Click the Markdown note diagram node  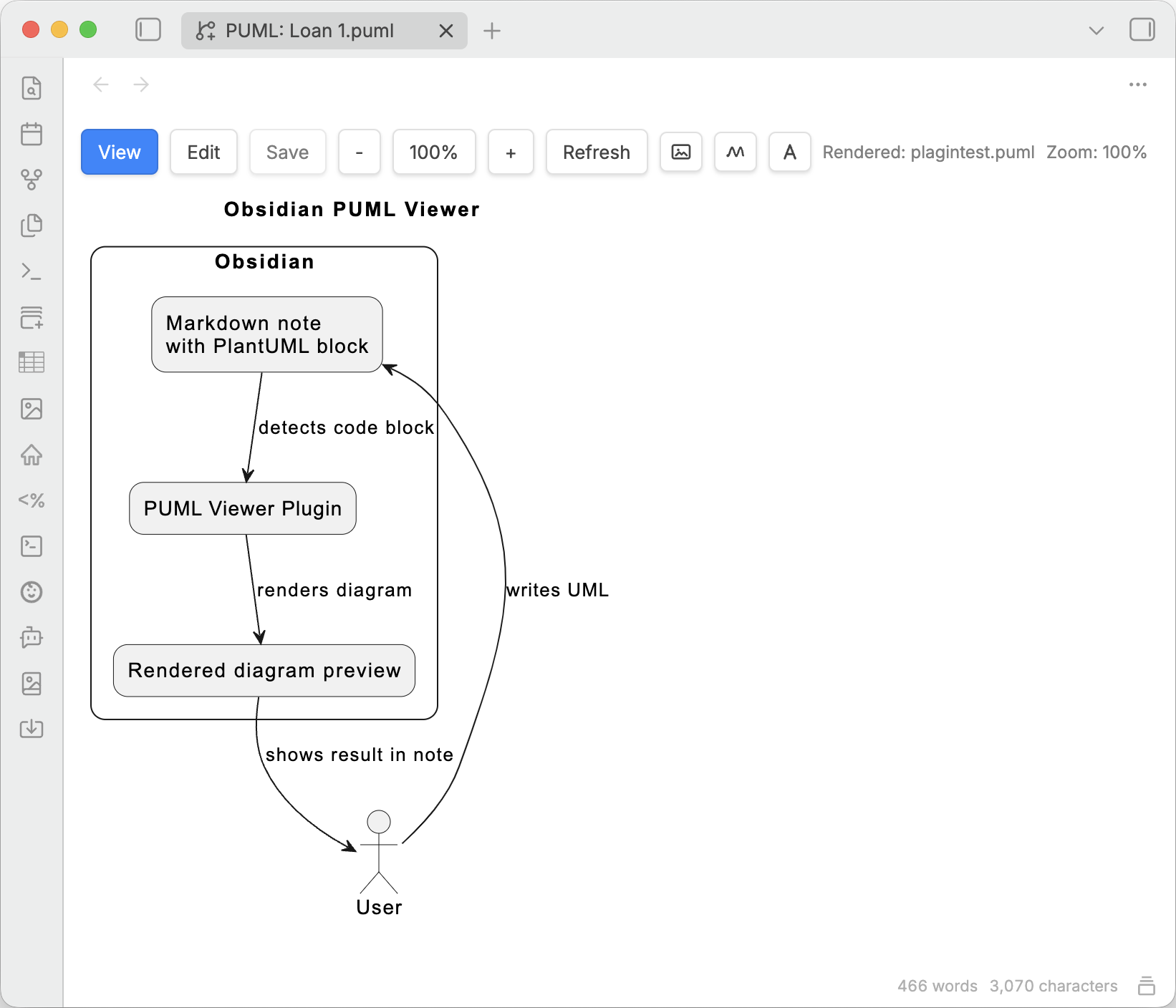pyautogui.click(x=267, y=334)
